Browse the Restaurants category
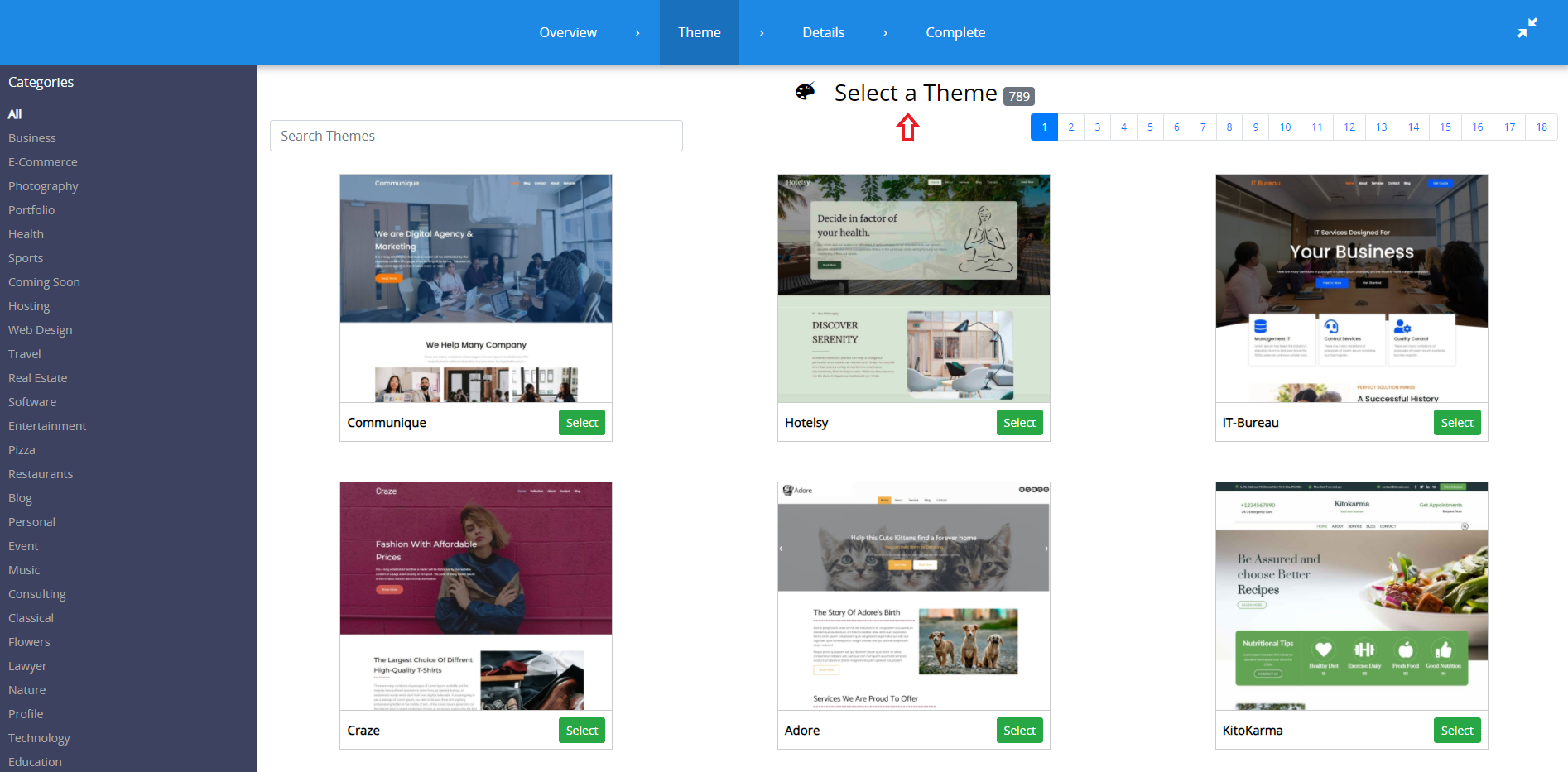1568x772 pixels. coord(41,474)
